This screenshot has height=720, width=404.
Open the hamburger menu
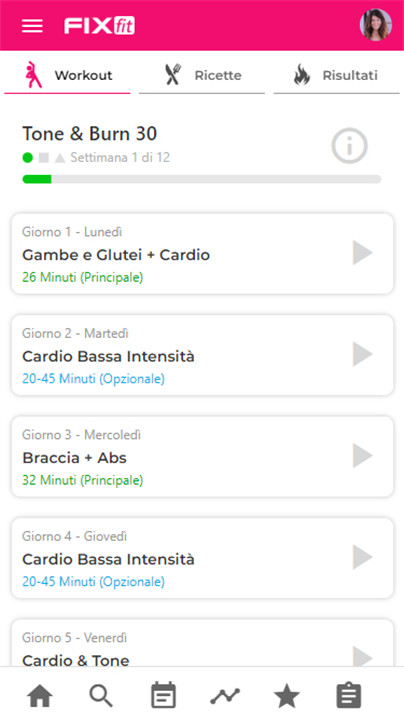[32, 26]
